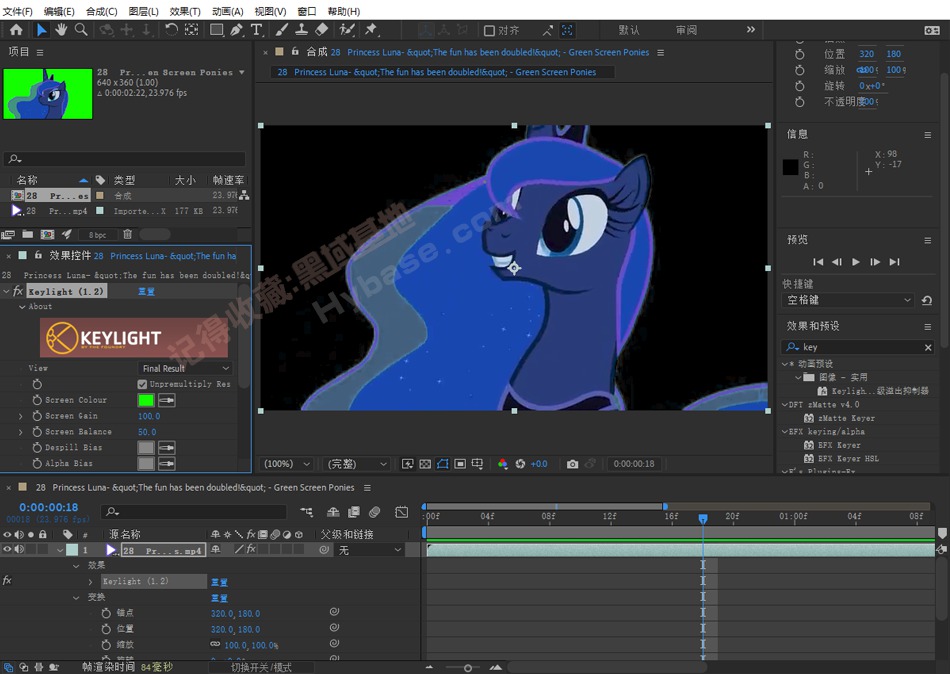
Task: Hide layer 1 video with eye toggle
Action: [x=7, y=549]
